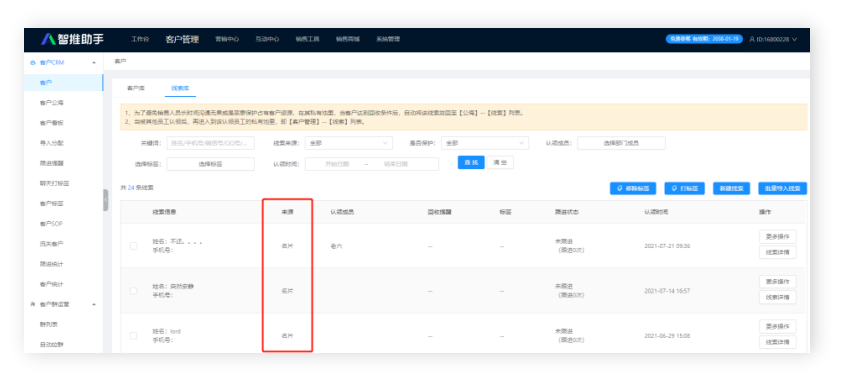The width and height of the screenshot is (843, 381).
Task: Tick the checkbox for the 不还。。。。 lead row
Action: 133,246
